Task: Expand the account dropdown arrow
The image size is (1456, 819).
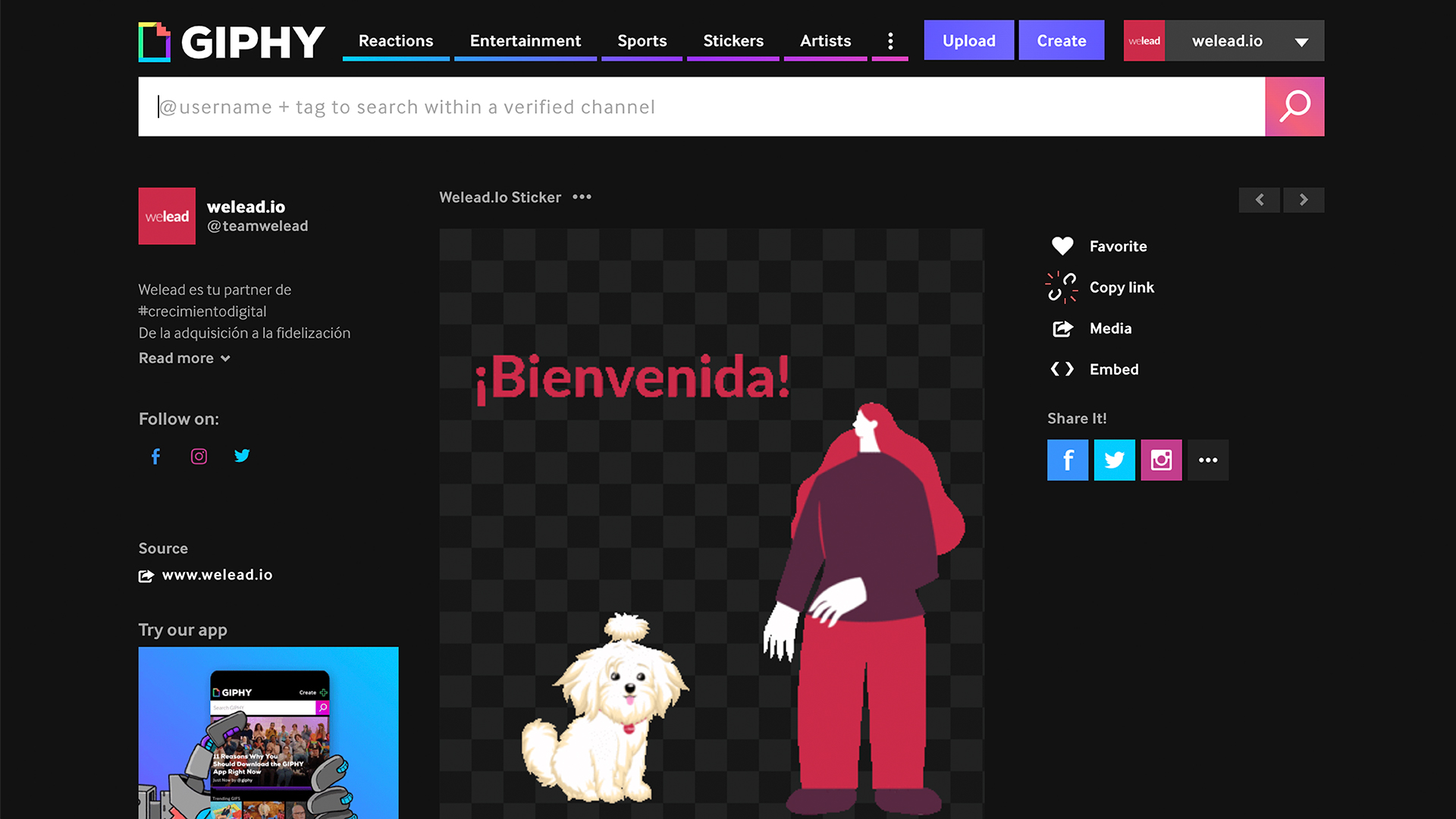Action: [1301, 42]
